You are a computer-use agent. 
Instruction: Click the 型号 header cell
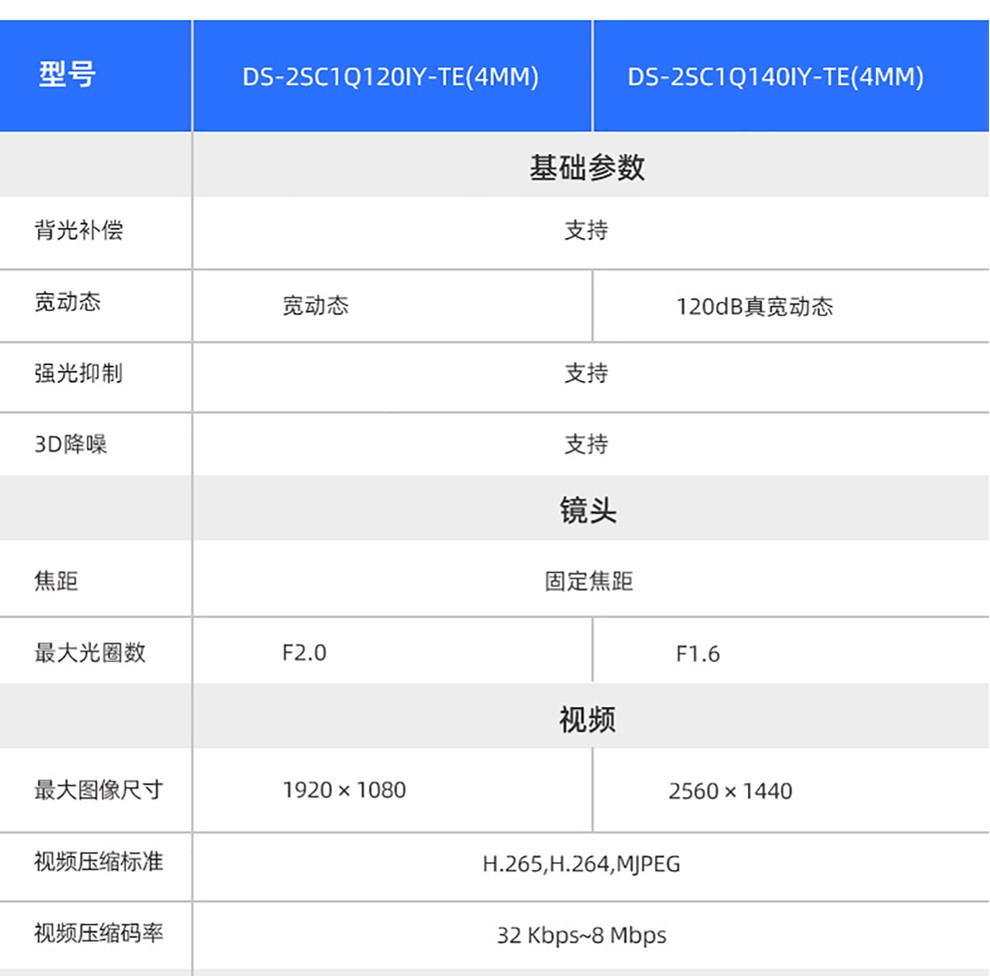pyautogui.click(x=95, y=75)
